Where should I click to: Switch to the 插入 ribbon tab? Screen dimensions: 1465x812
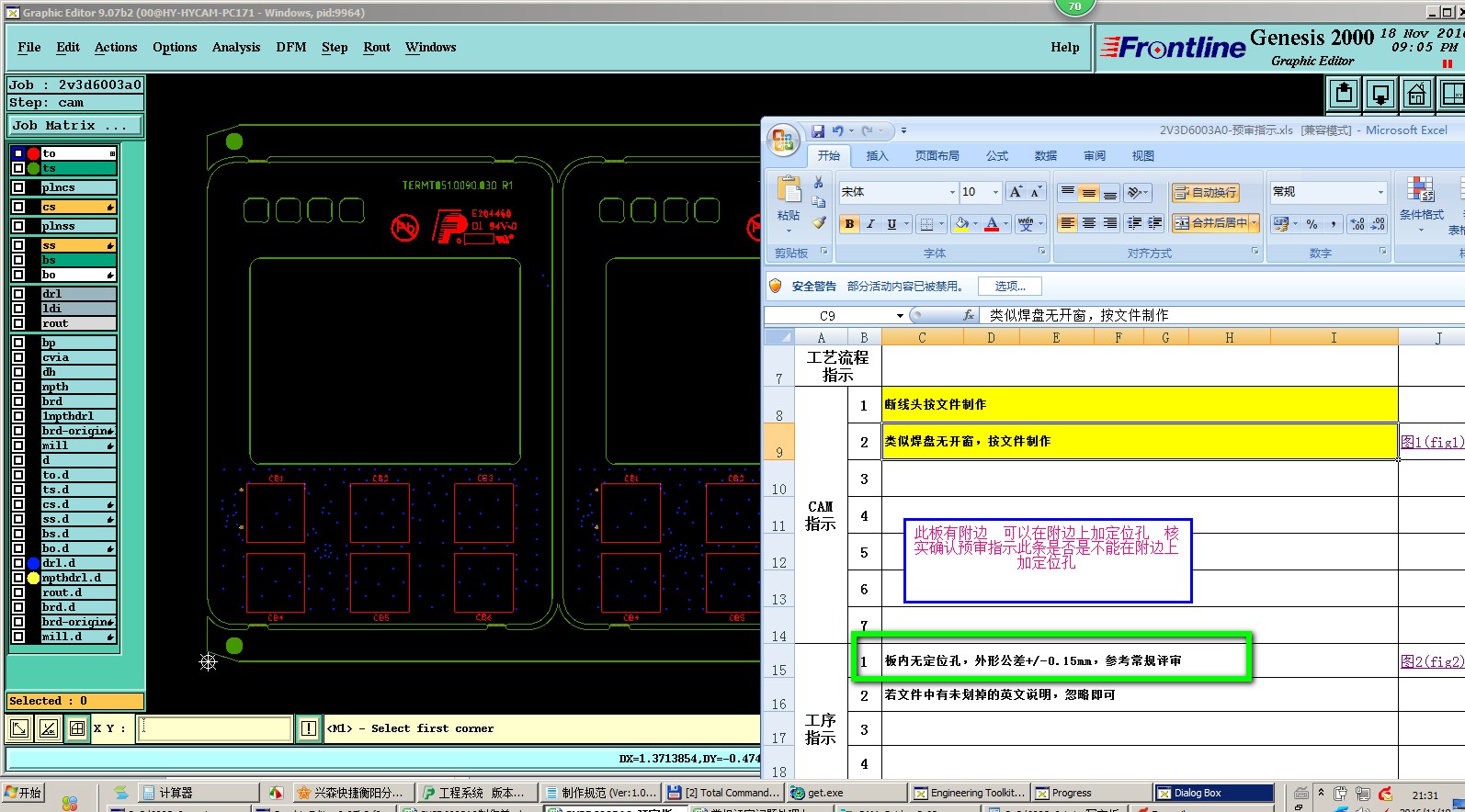(x=877, y=156)
